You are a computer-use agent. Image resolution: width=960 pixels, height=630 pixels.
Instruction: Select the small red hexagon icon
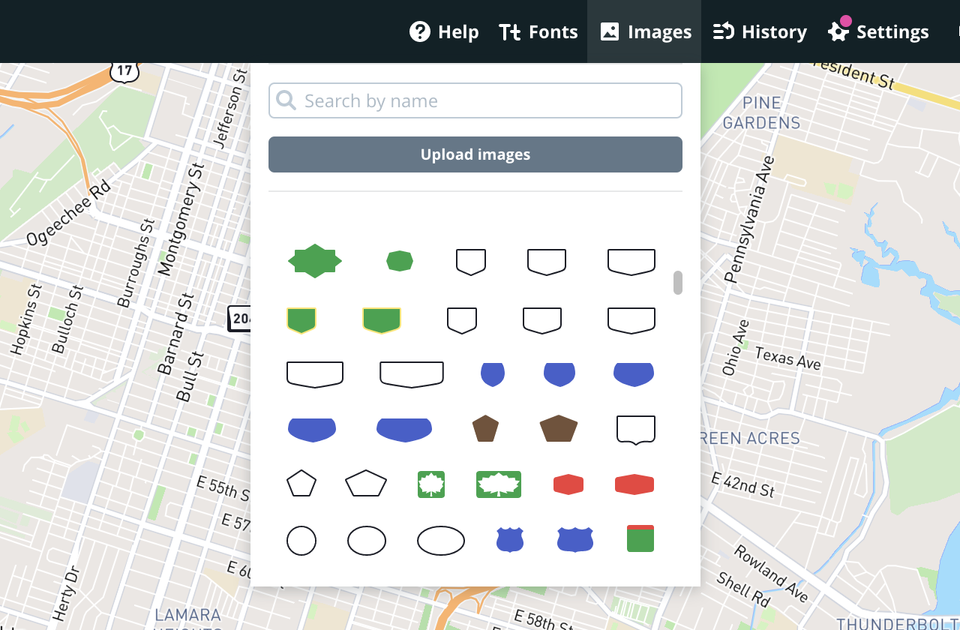(x=568, y=485)
